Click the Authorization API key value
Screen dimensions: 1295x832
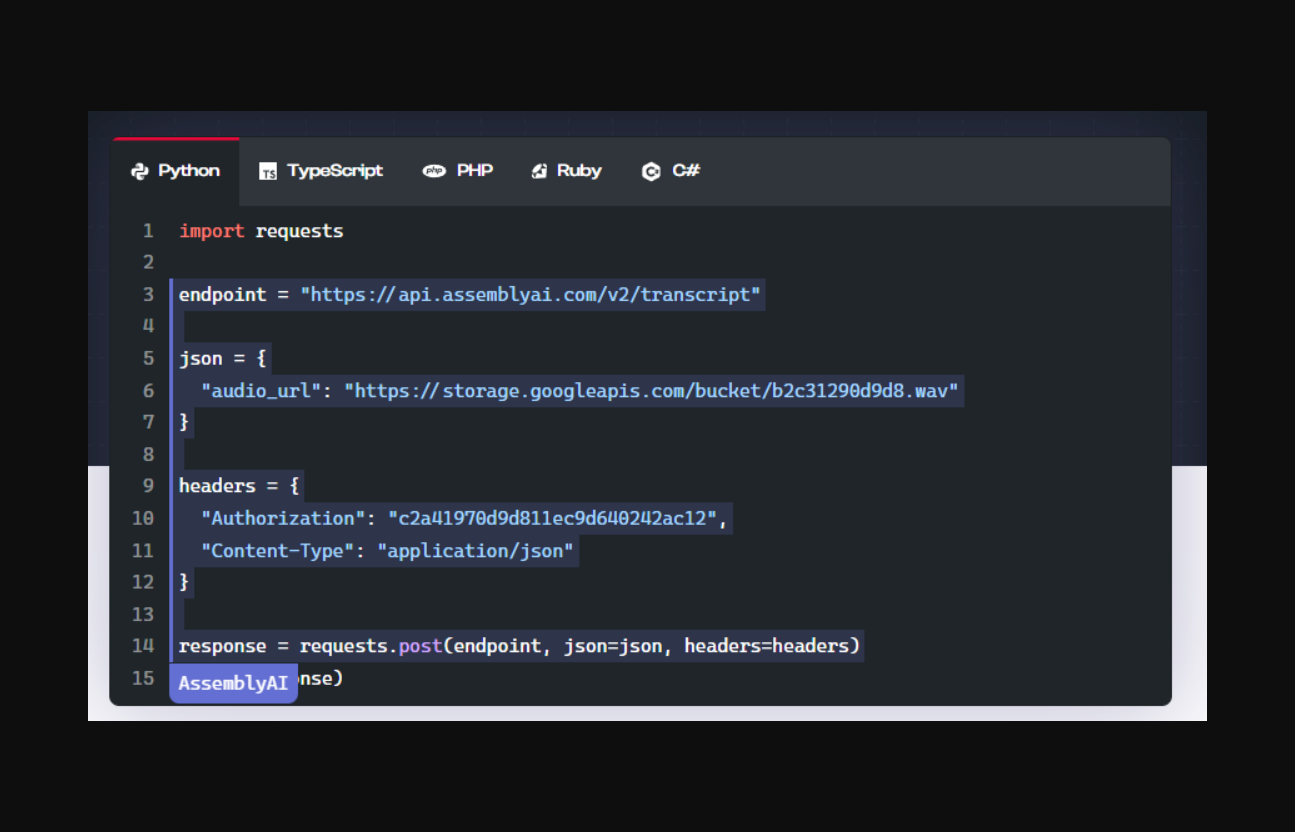pyautogui.click(x=553, y=519)
